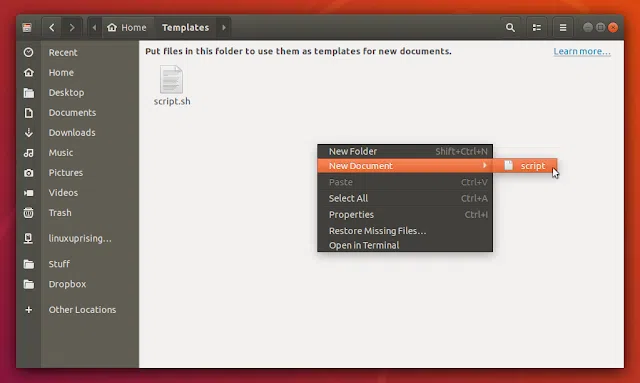Click the path bar right scroll arrow

(224, 27)
